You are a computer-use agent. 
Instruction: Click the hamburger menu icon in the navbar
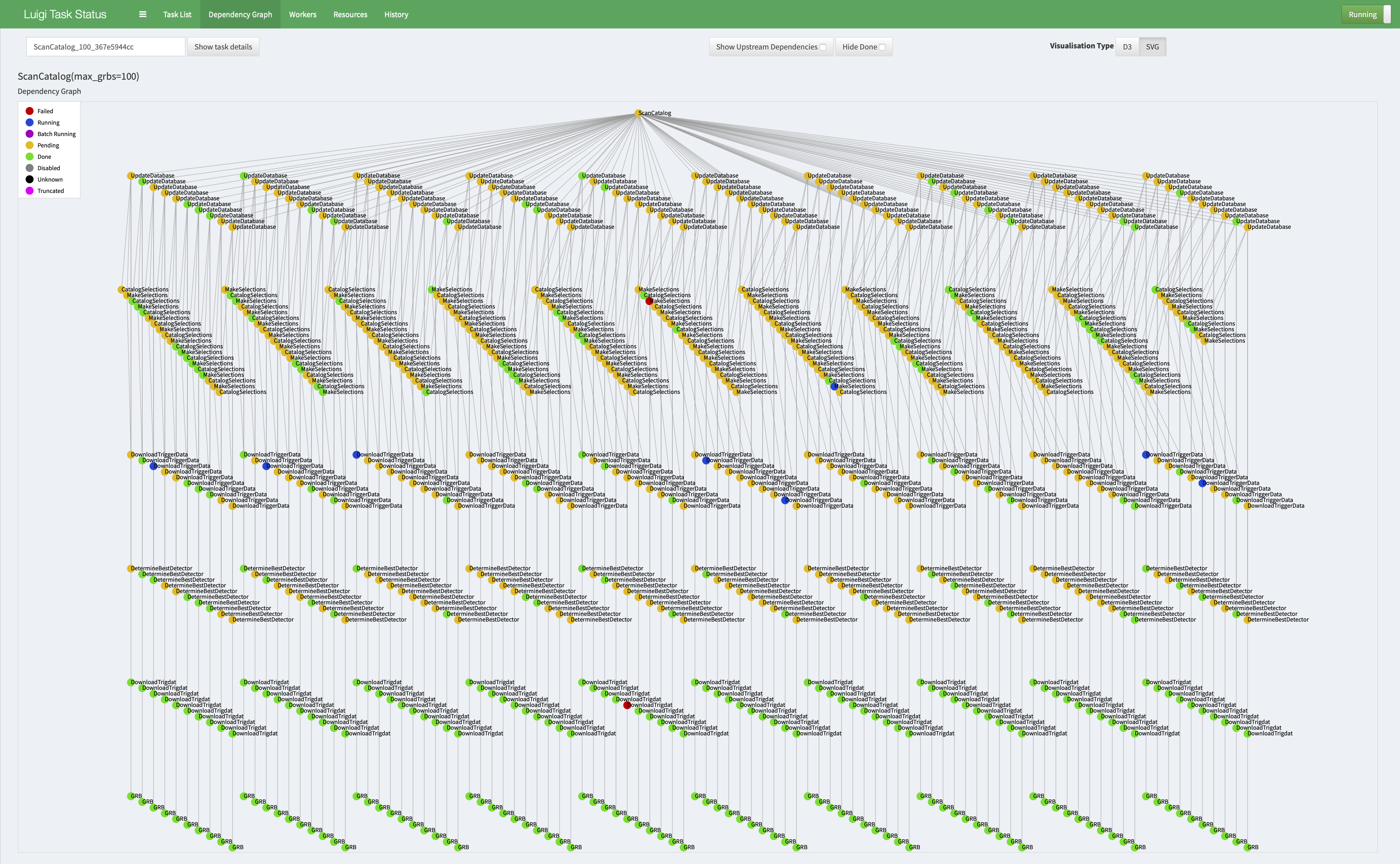click(143, 14)
